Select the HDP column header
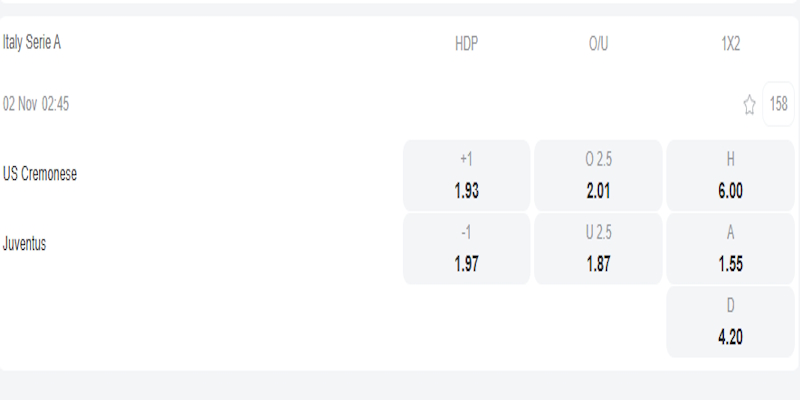The height and width of the screenshot is (400, 800). pos(466,44)
